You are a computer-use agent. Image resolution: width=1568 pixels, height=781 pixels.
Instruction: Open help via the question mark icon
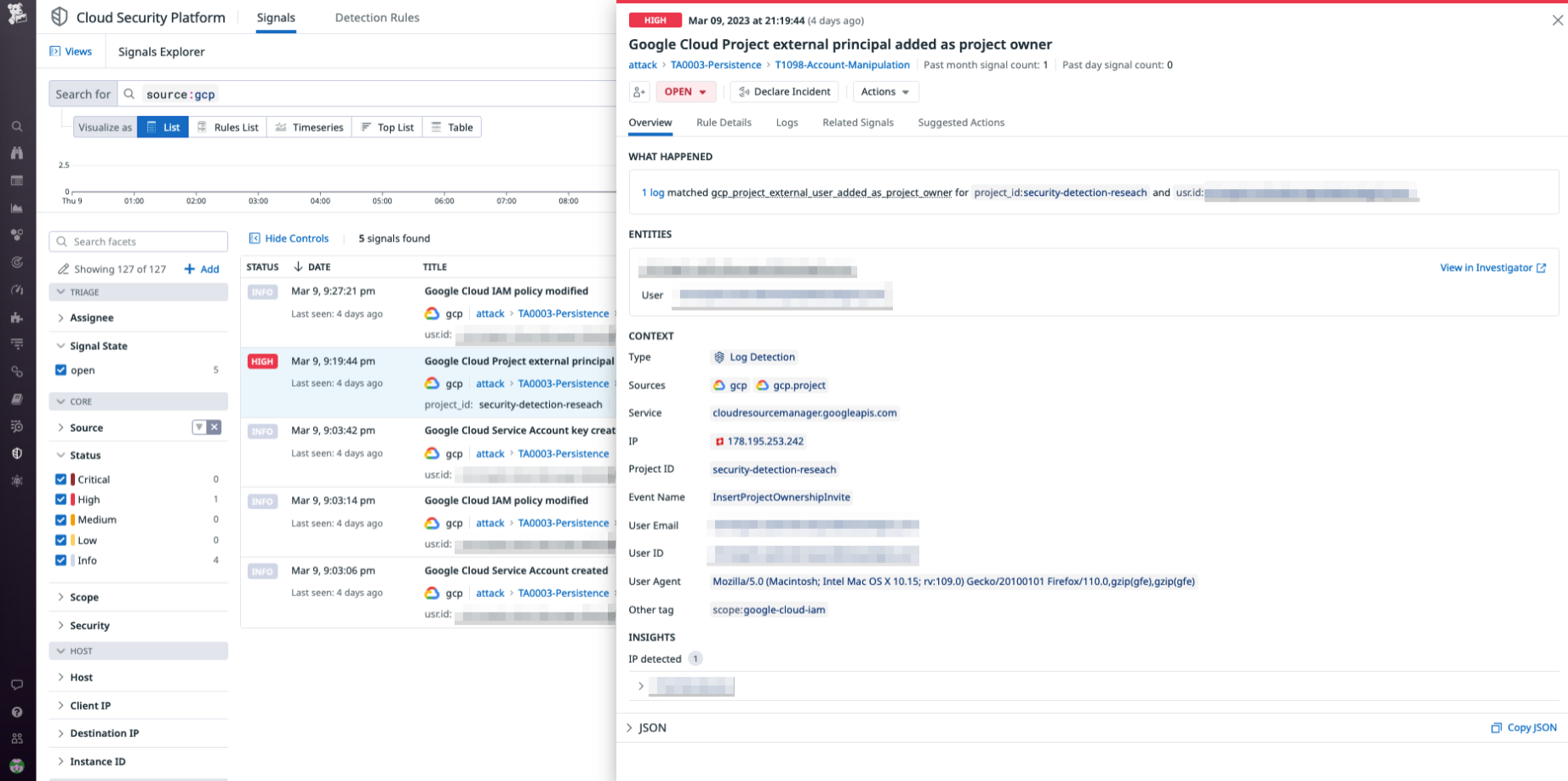coord(17,712)
